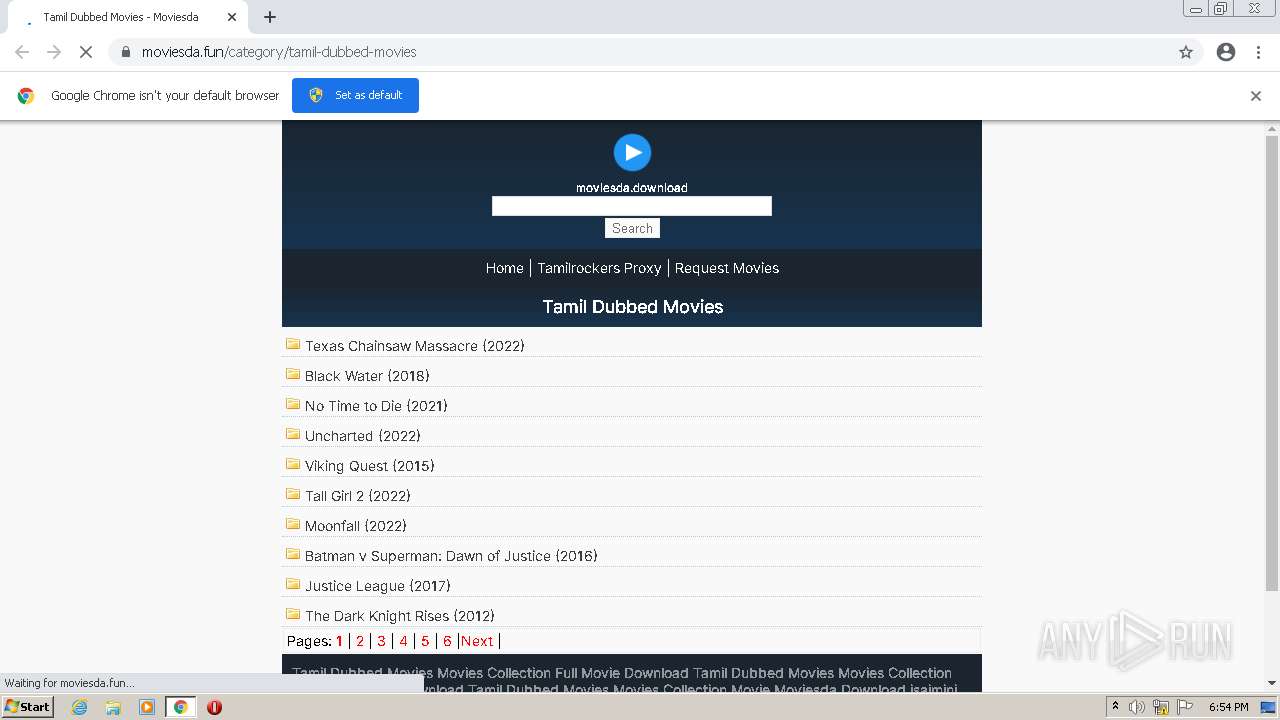Open The Dark Knight Rises (2012)

(x=400, y=616)
